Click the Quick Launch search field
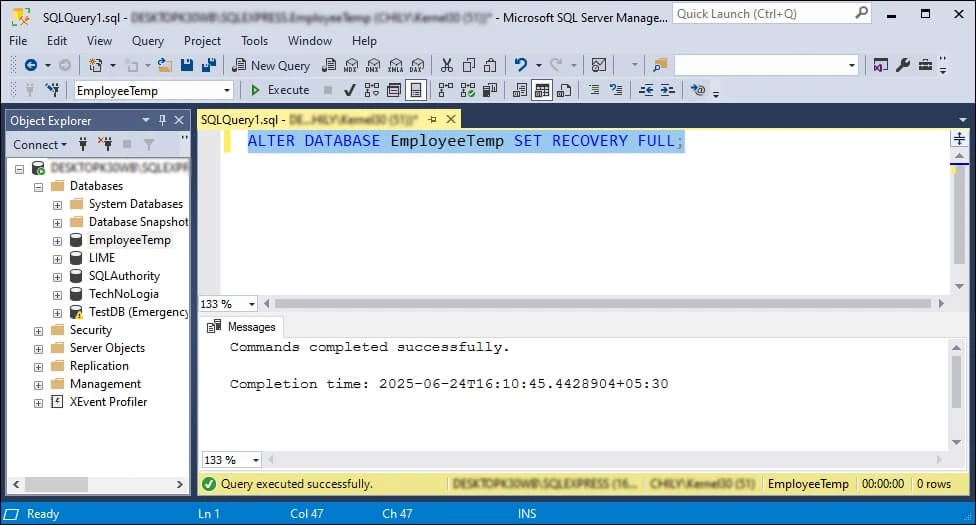The height and width of the screenshot is (525, 976). 772,14
